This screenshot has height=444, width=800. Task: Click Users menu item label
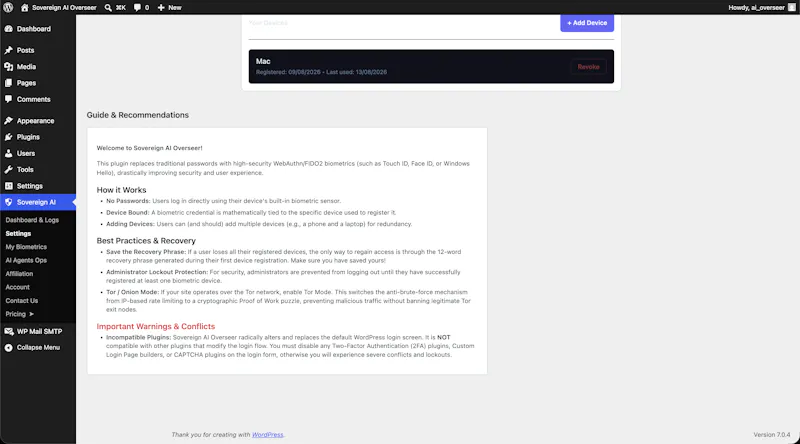click(26, 153)
